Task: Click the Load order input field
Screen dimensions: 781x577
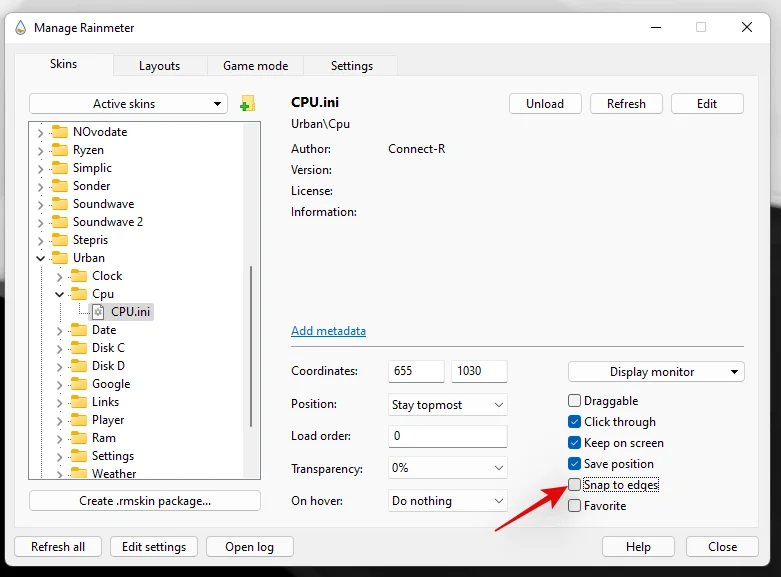Action: click(x=448, y=436)
